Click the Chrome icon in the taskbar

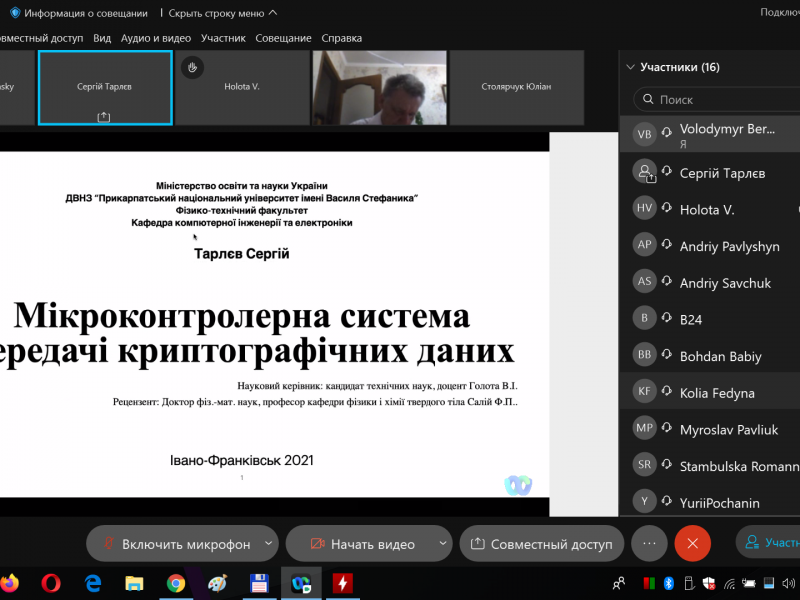[x=176, y=583]
